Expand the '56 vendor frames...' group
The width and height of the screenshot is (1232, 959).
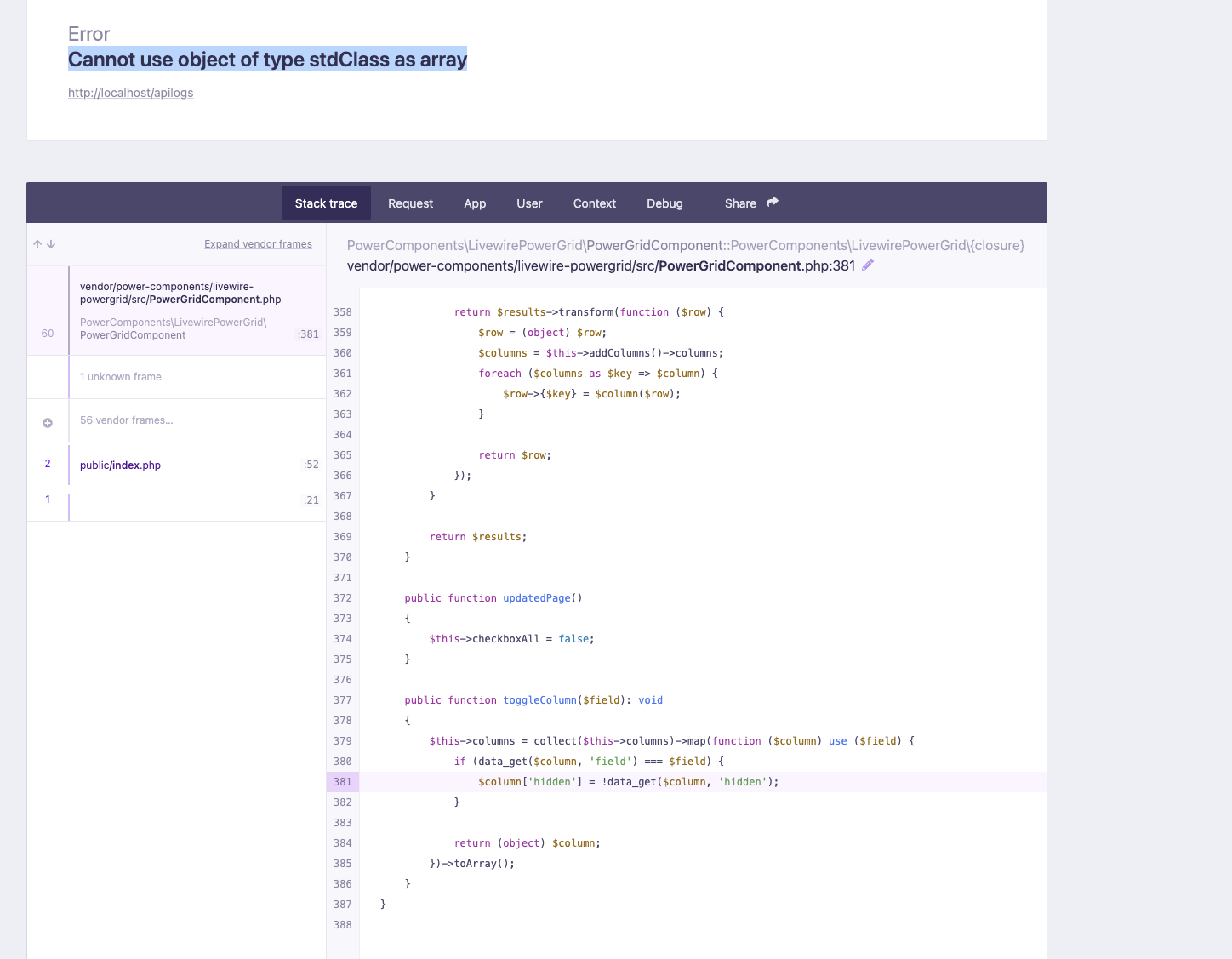pyautogui.click(x=127, y=420)
